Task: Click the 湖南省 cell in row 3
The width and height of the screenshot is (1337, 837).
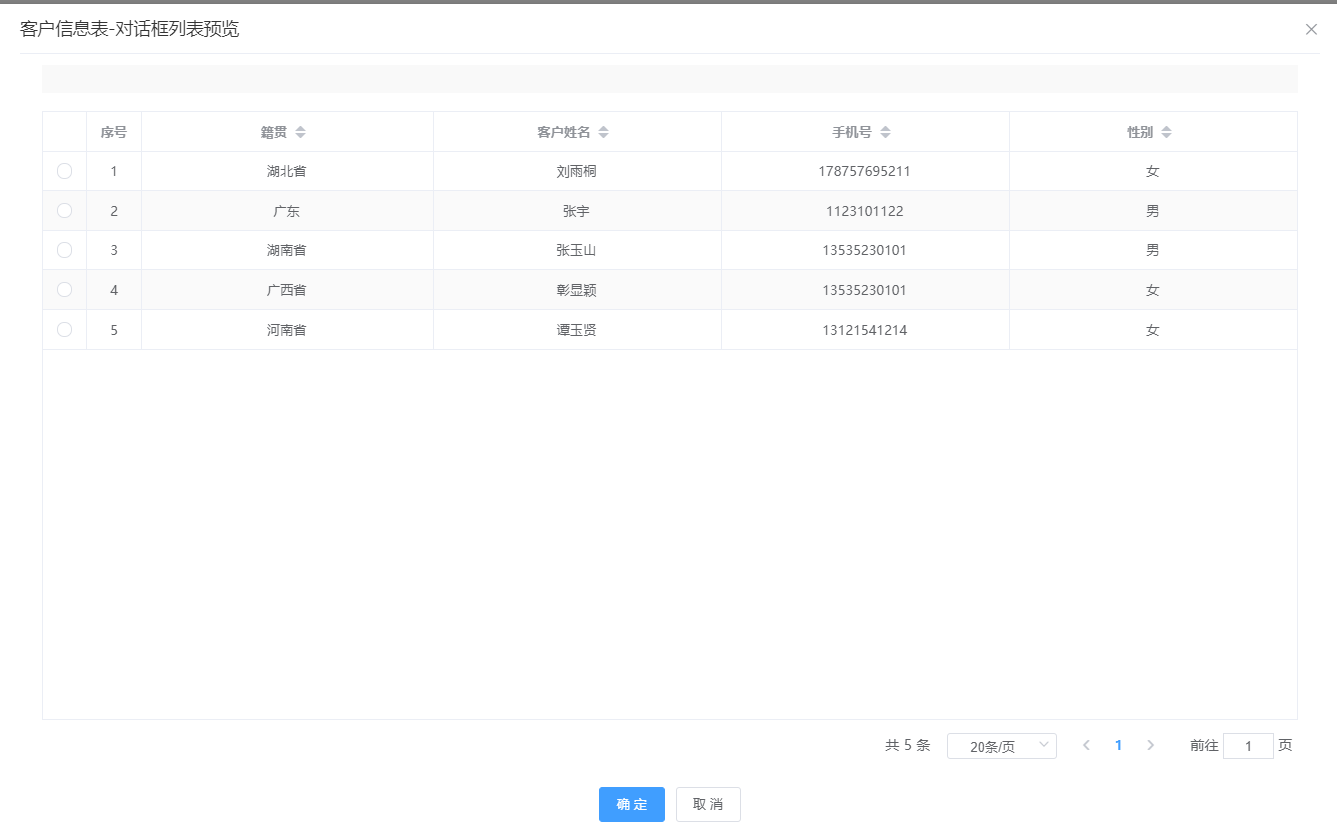Action: coord(286,250)
